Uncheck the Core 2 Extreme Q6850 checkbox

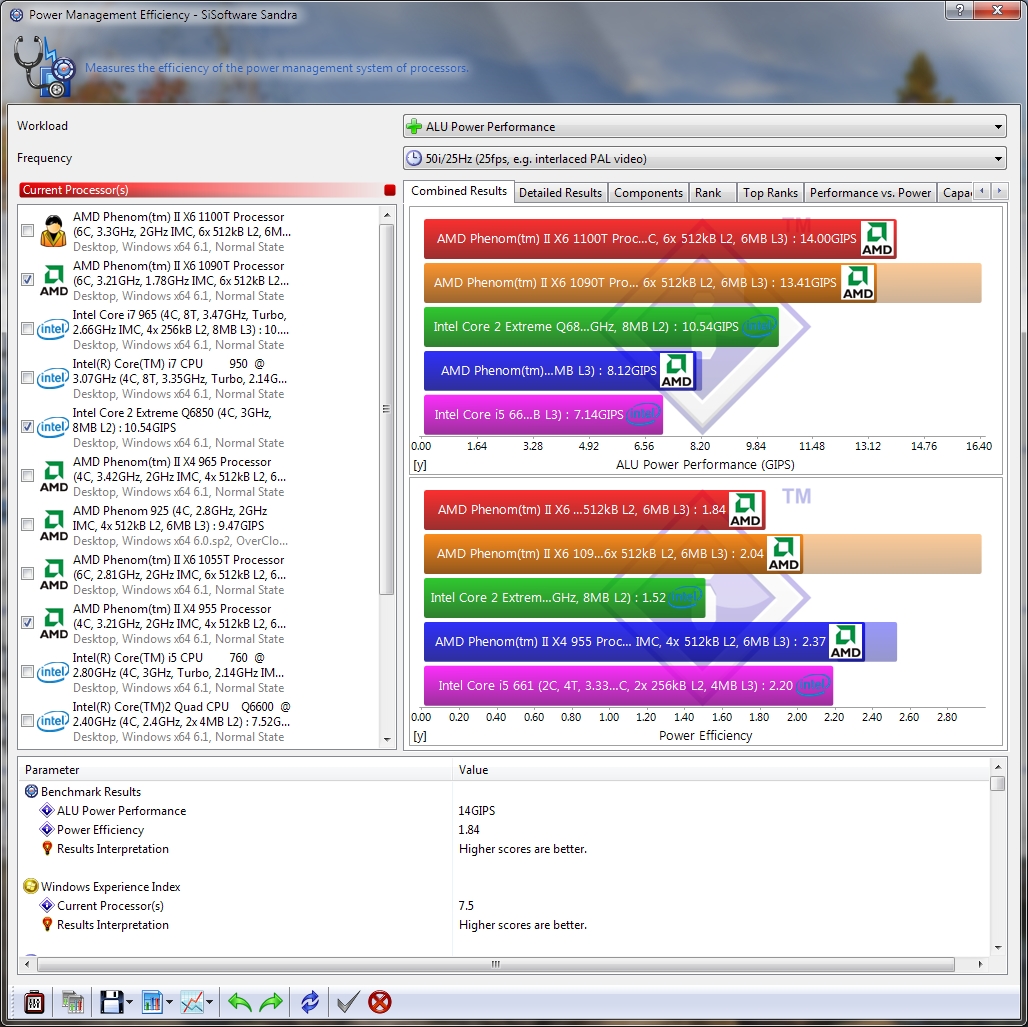pos(28,427)
